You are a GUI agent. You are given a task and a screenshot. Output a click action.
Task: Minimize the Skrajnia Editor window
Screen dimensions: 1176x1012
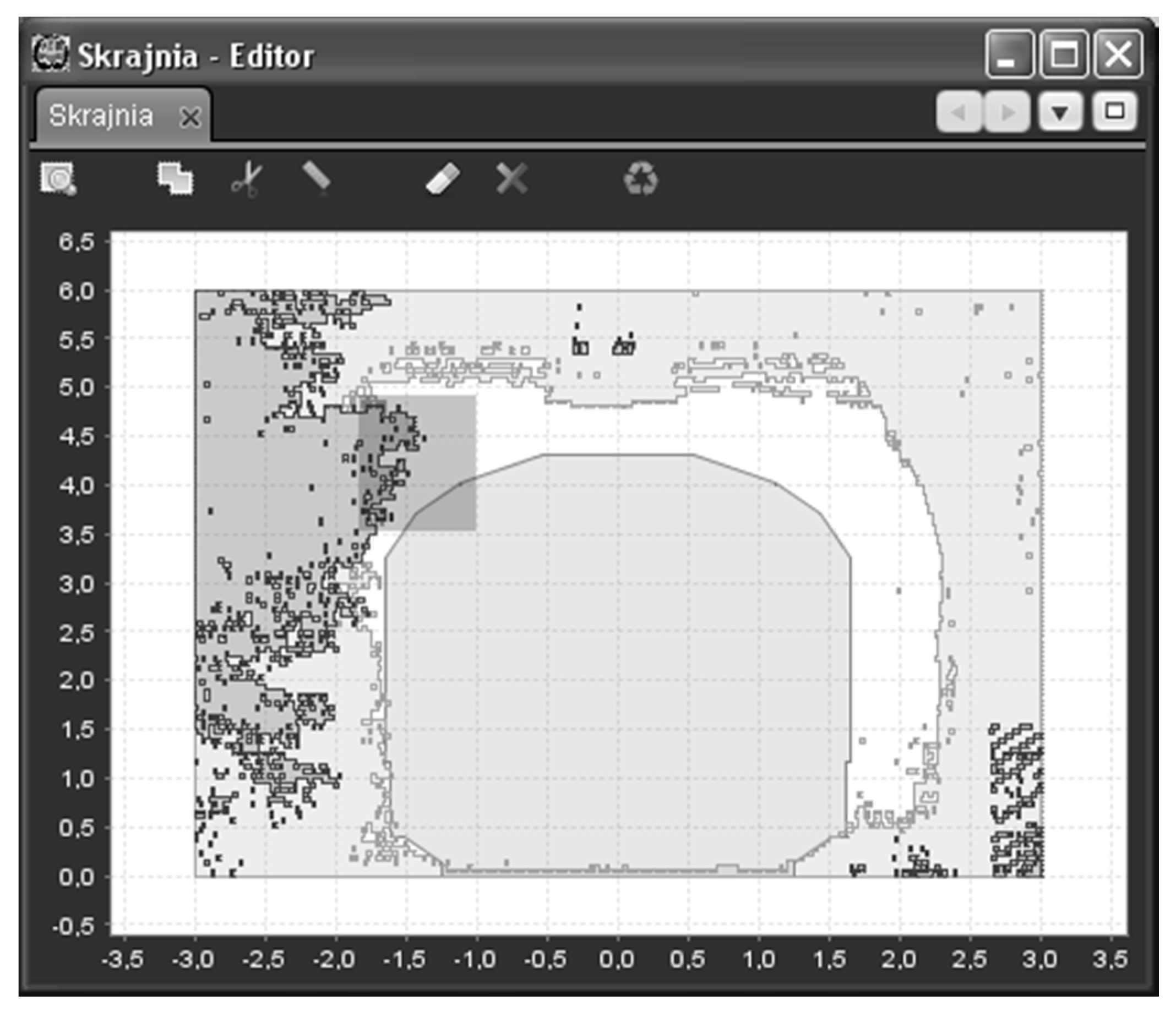pos(1009,54)
